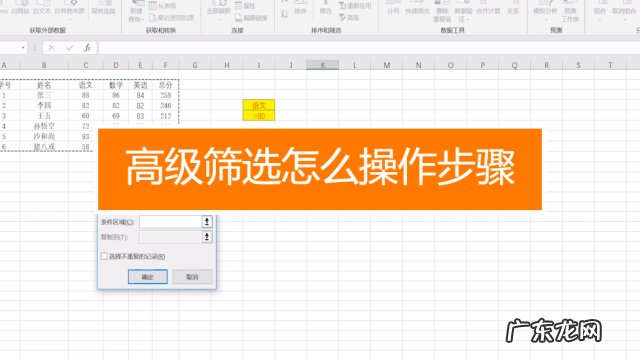The image size is (640, 360).
Task: Click 分列 (Text to Columns)
Action: coord(393,7)
